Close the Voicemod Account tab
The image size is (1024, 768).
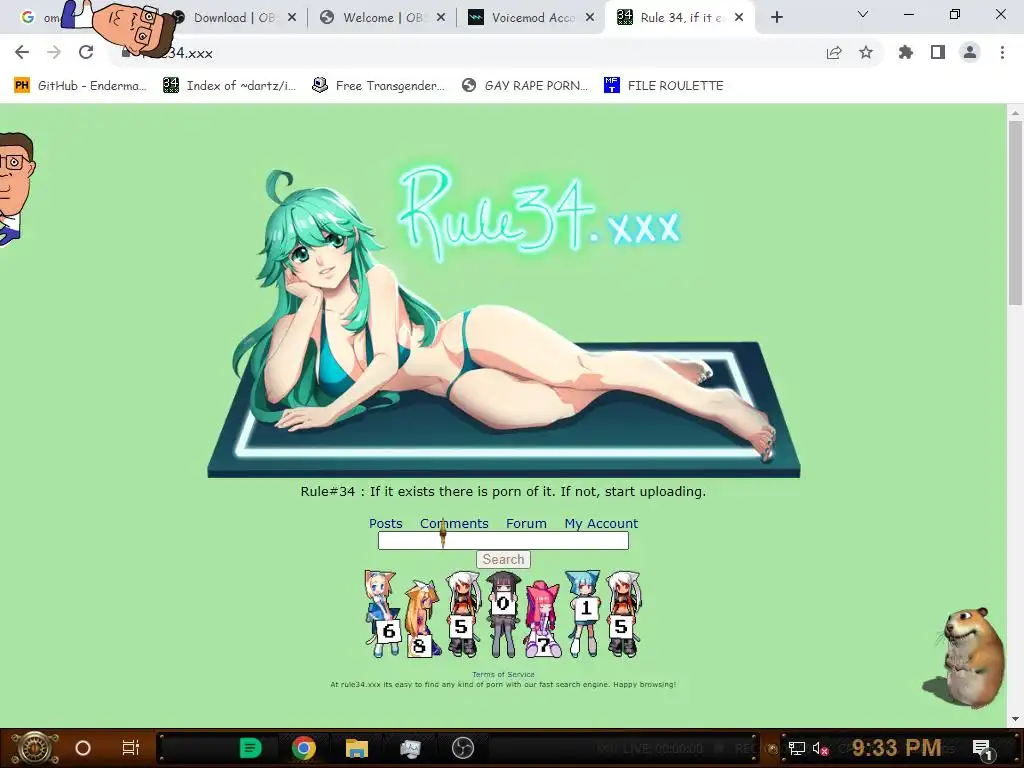[590, 18]
